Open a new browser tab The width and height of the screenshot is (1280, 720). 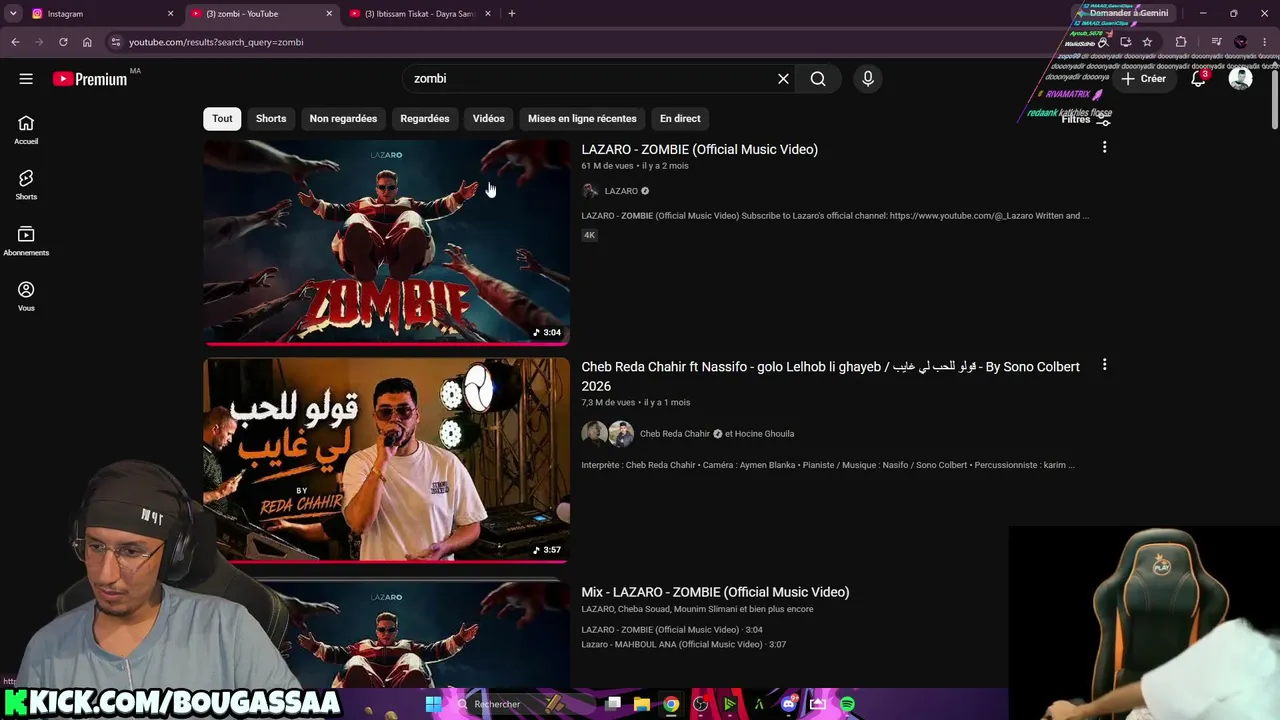click(x=512, y=14)
